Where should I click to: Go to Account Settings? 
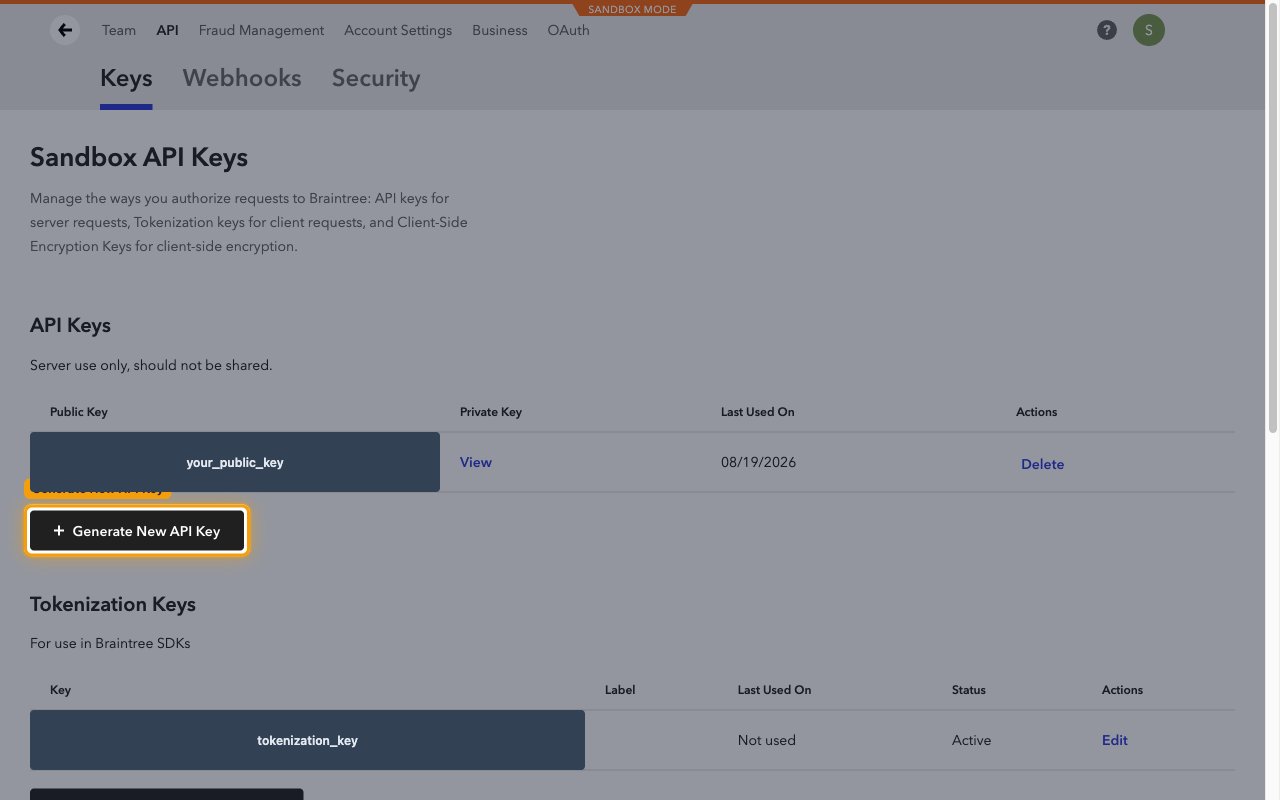point(398,30)
